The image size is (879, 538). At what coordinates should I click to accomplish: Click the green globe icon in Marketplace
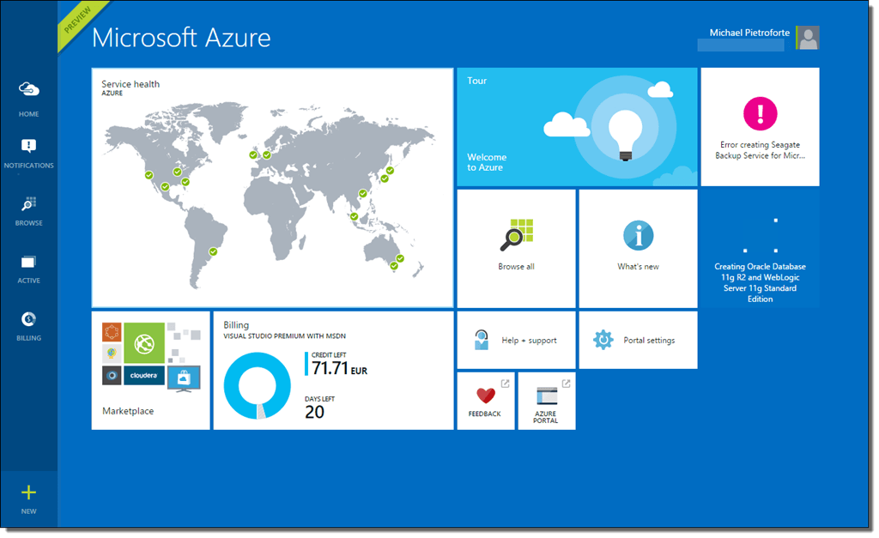(144, 343)
